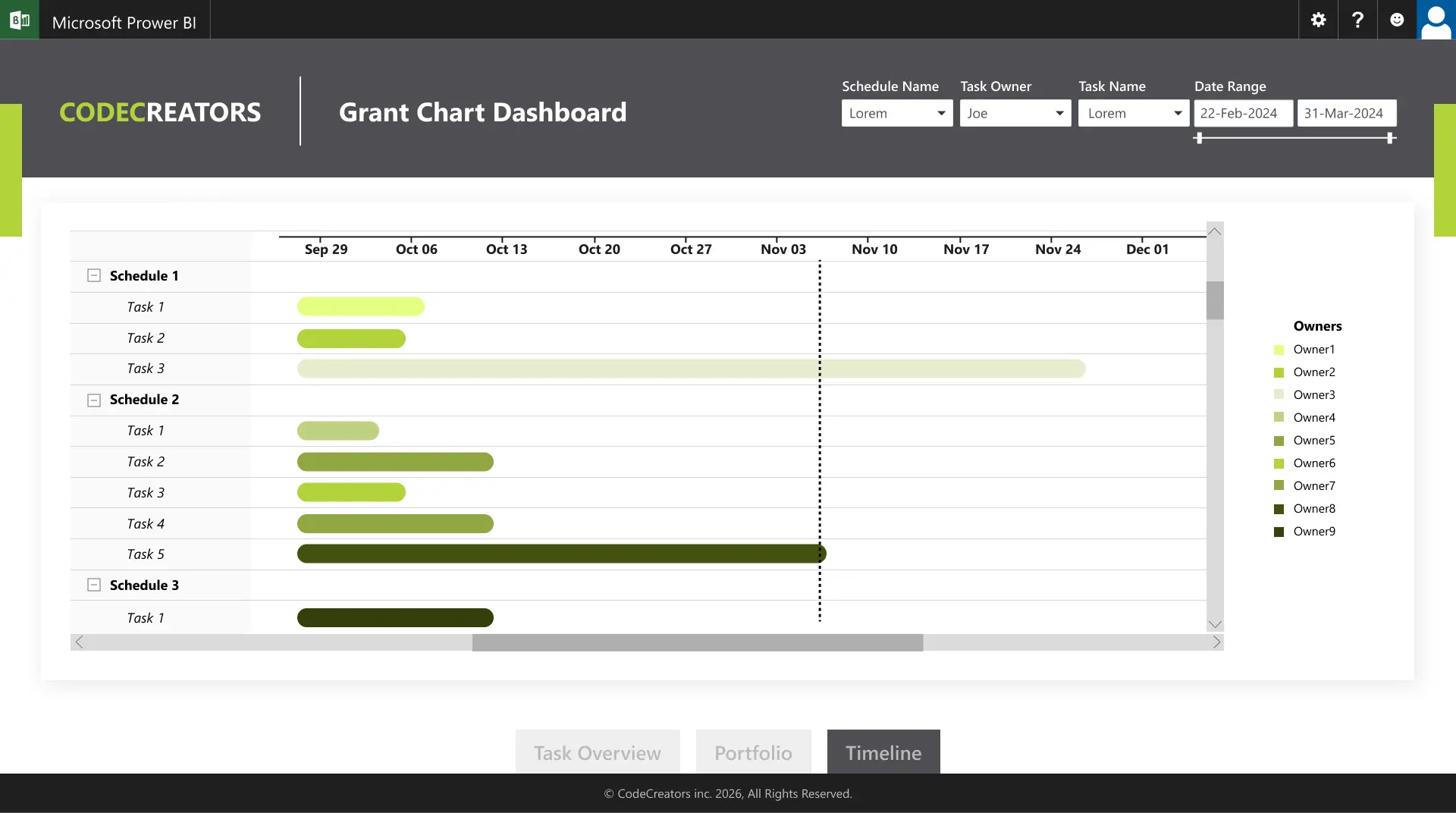Collapse the Schedule 3 group

point(94,584)
